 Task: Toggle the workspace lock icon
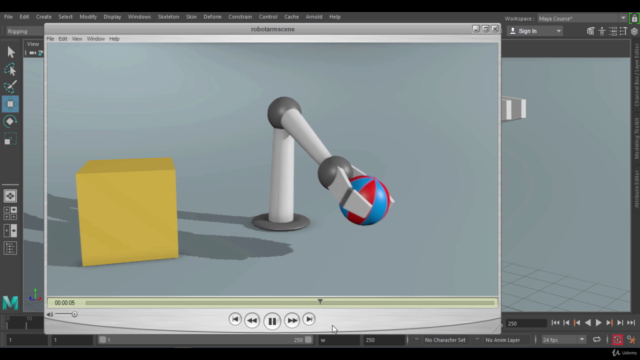(x=634, y=18)
